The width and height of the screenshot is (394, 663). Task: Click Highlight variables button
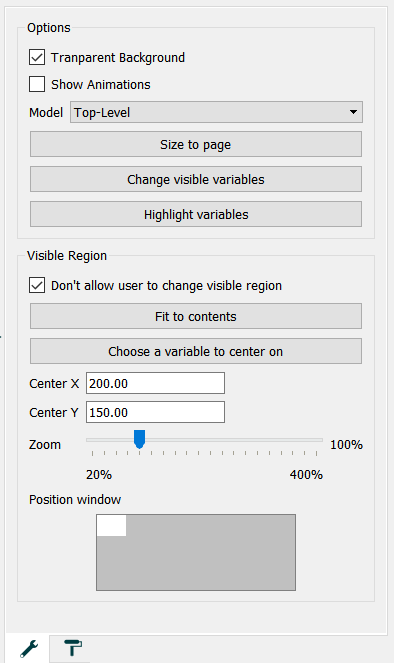(196, 214)
